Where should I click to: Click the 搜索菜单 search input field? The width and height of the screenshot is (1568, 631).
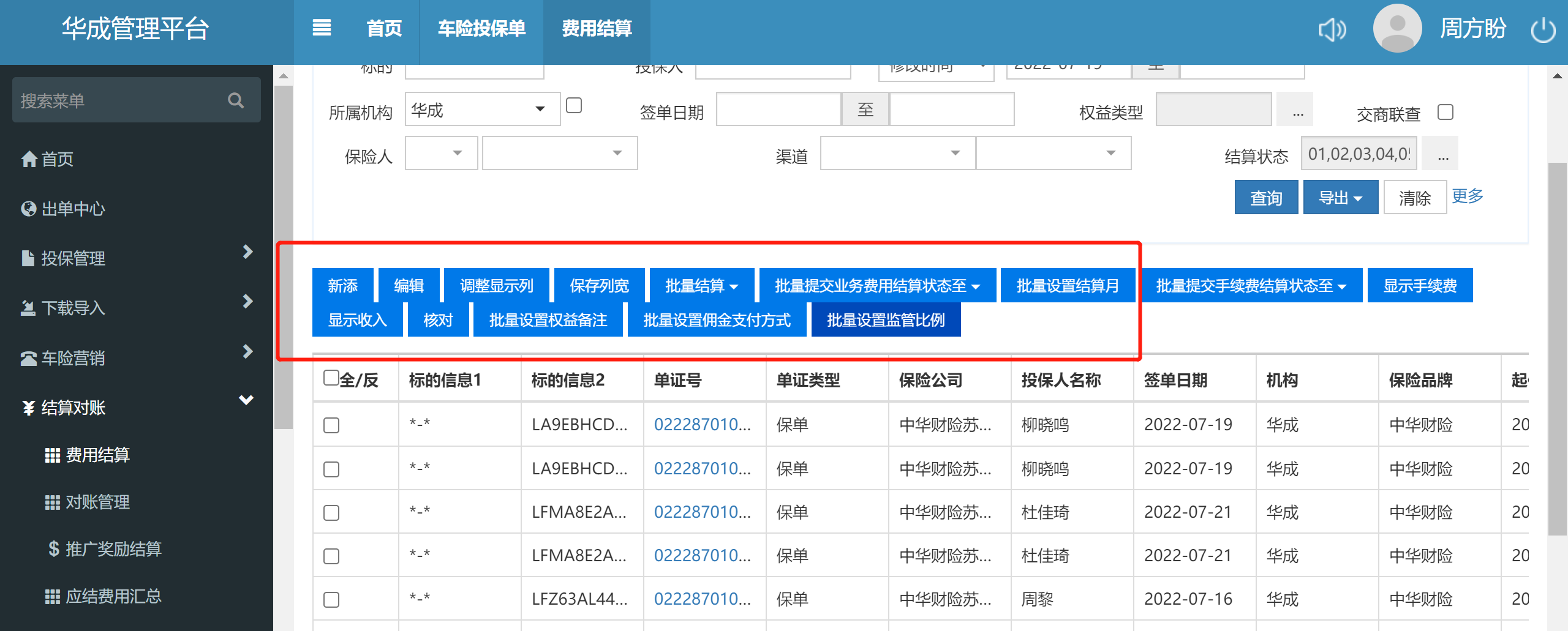point(119,100)
